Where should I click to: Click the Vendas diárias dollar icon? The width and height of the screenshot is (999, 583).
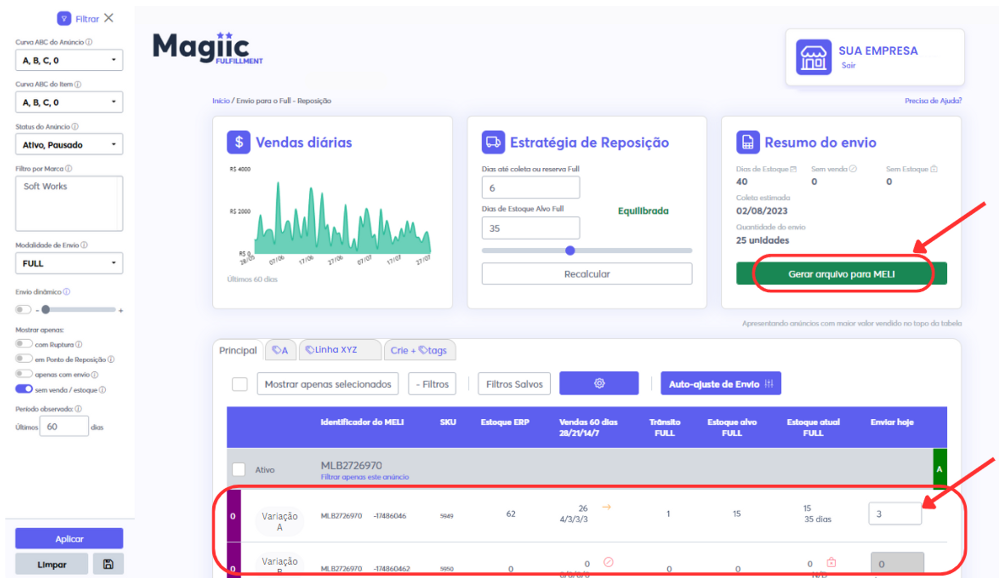[x=238, y=142]
